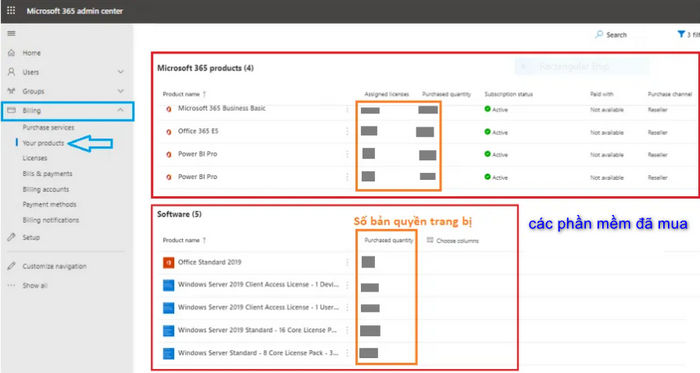The height and width of the screenshot is (373, 700).
Task: Click Microsoft 365 Business Basic product icon
Action: point(169,109)
